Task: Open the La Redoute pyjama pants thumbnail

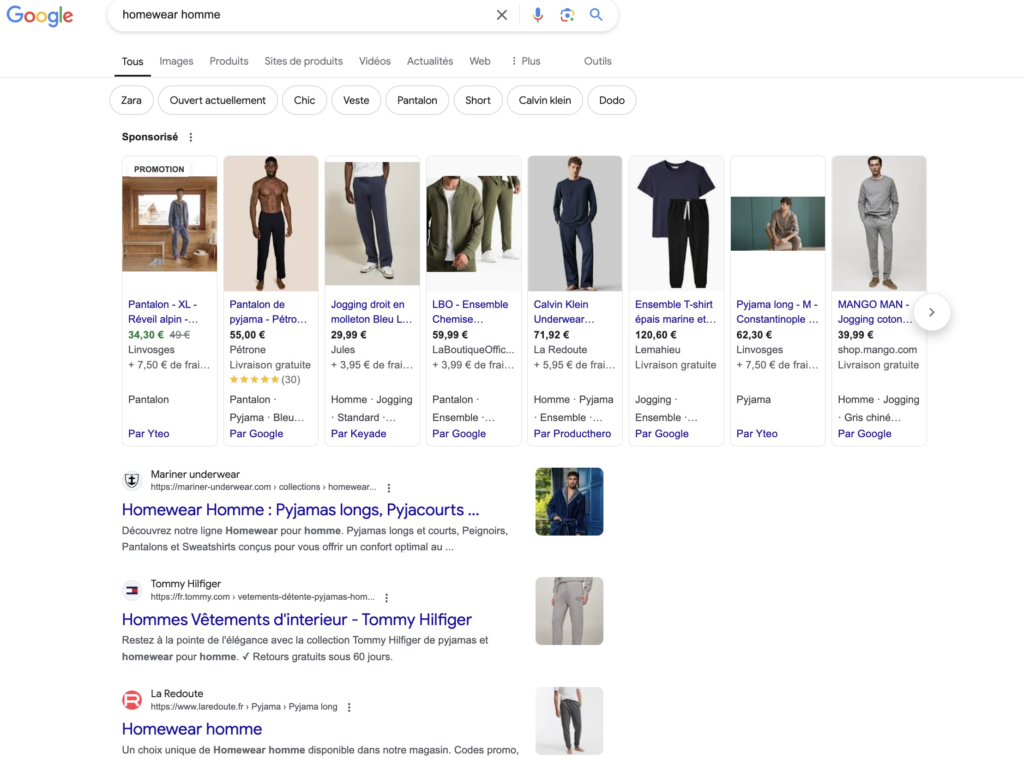Action: click(x=569, y=721)
